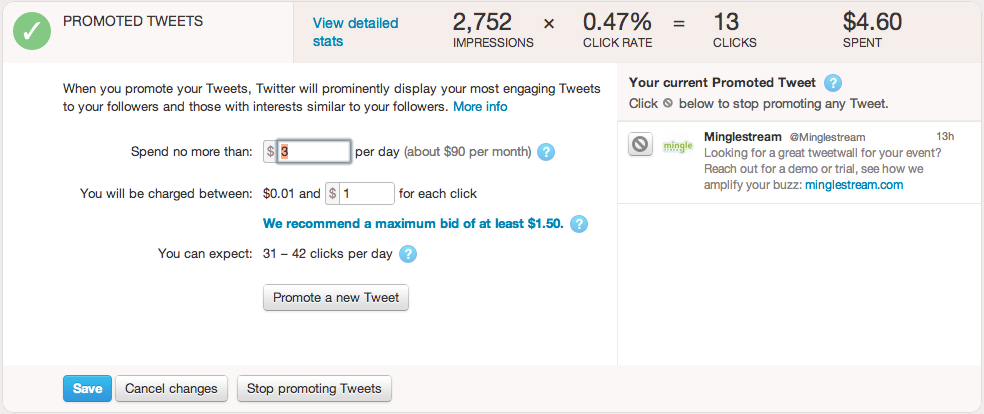Click the blue Save button
984x414 pixels.
(x=87, y=388)
